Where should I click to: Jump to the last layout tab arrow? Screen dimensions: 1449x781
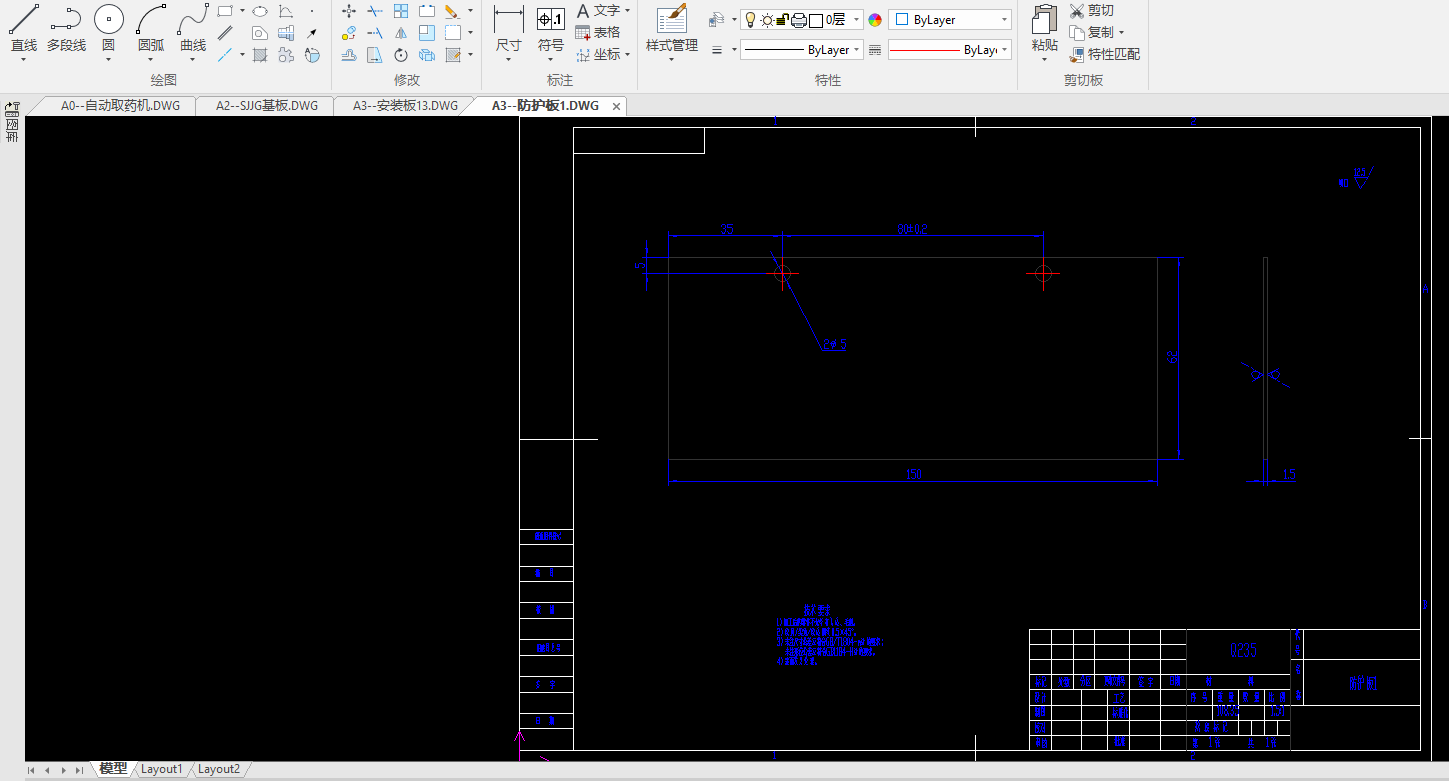pos(79,770)
